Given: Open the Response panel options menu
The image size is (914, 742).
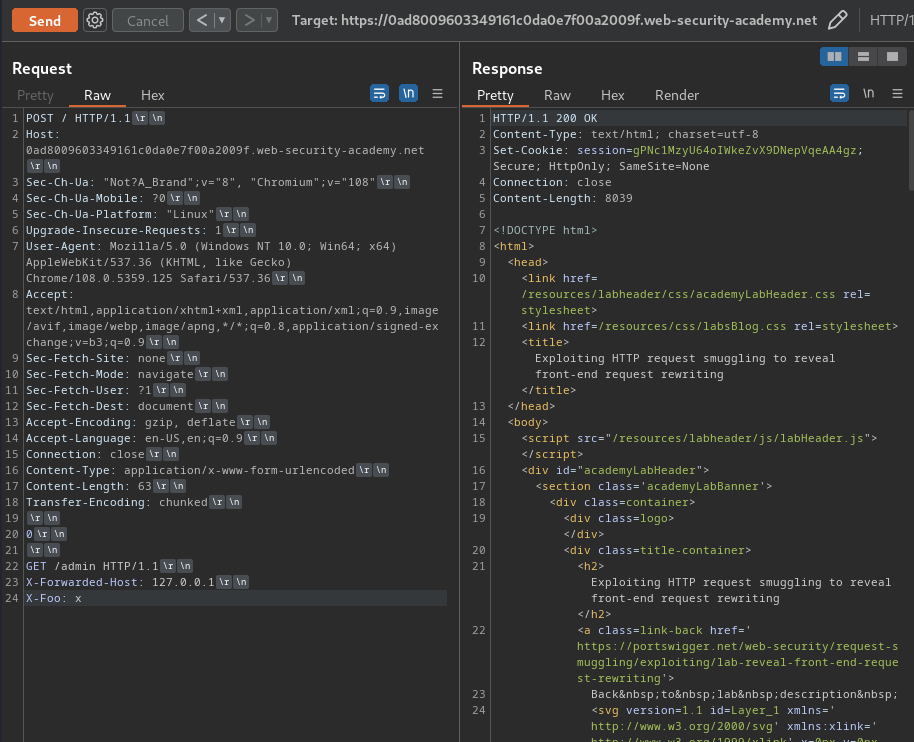Looking at the screenshot, I should point(897,93).
